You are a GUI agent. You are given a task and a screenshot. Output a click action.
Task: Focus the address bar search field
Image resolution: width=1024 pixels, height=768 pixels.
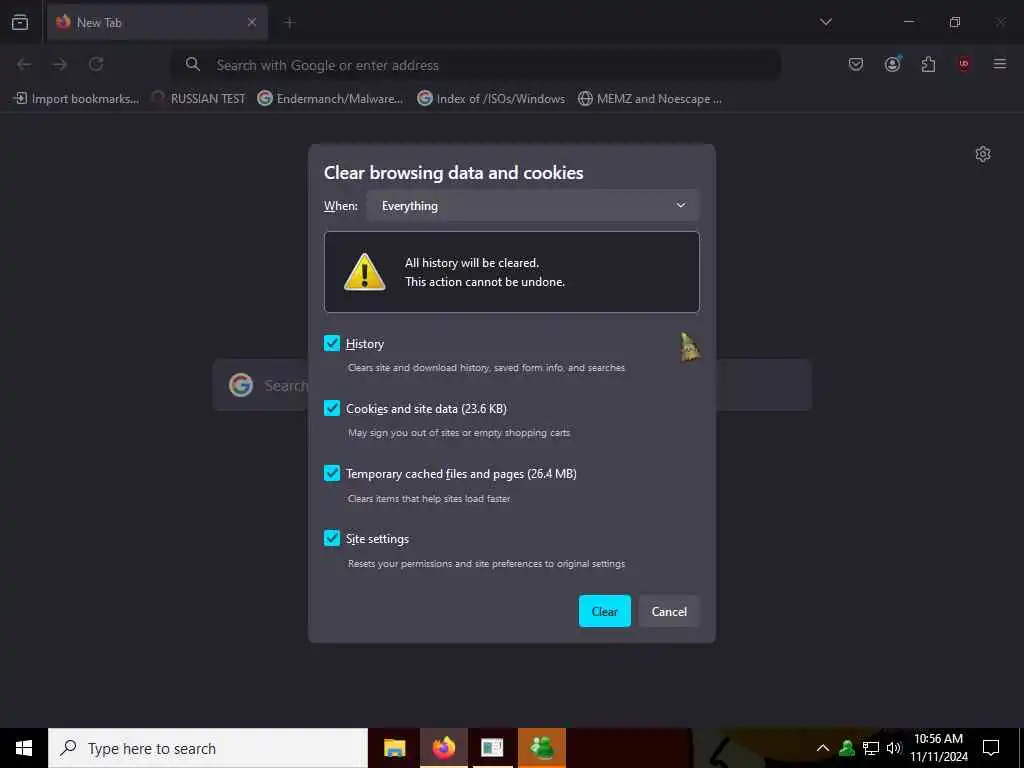pyautogui.click(x=476, y=65)
